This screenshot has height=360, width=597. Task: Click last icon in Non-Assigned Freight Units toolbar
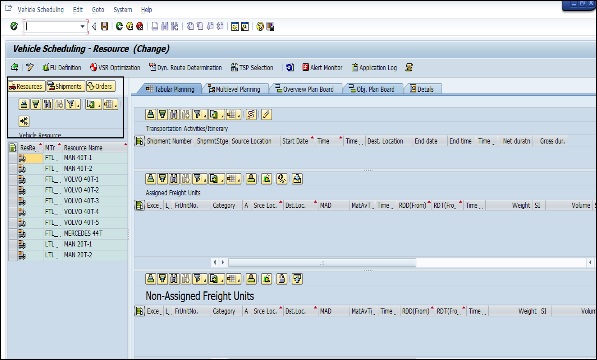click(x=297, y=279)
